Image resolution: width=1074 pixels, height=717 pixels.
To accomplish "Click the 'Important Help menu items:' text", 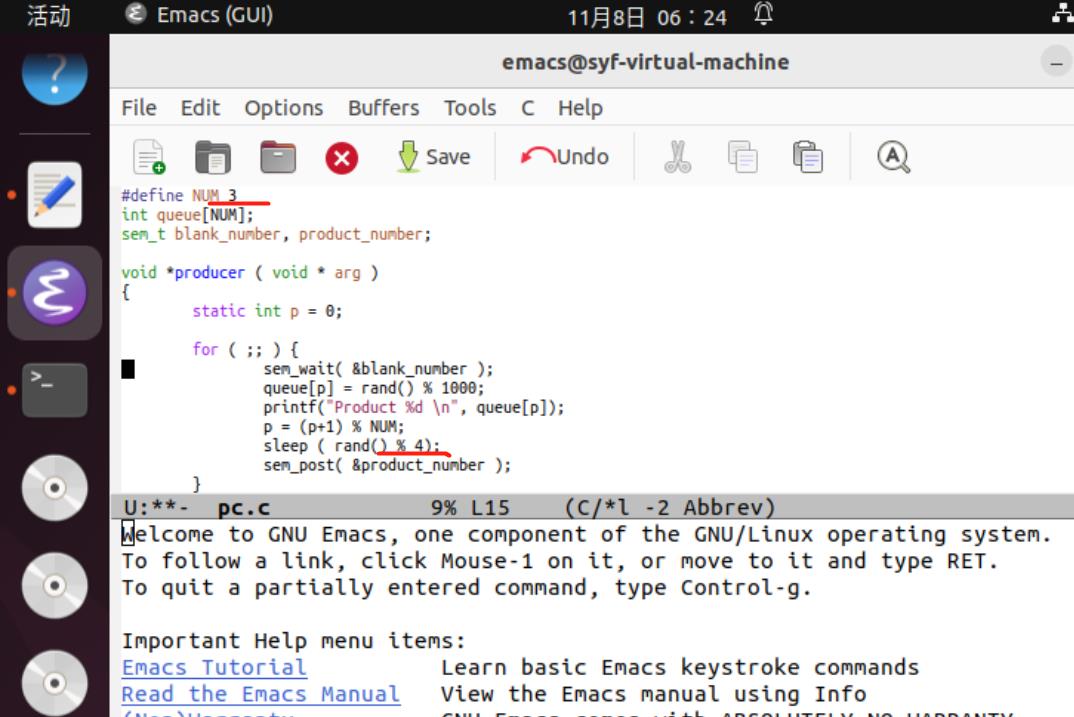I will [x=294, y=640].
